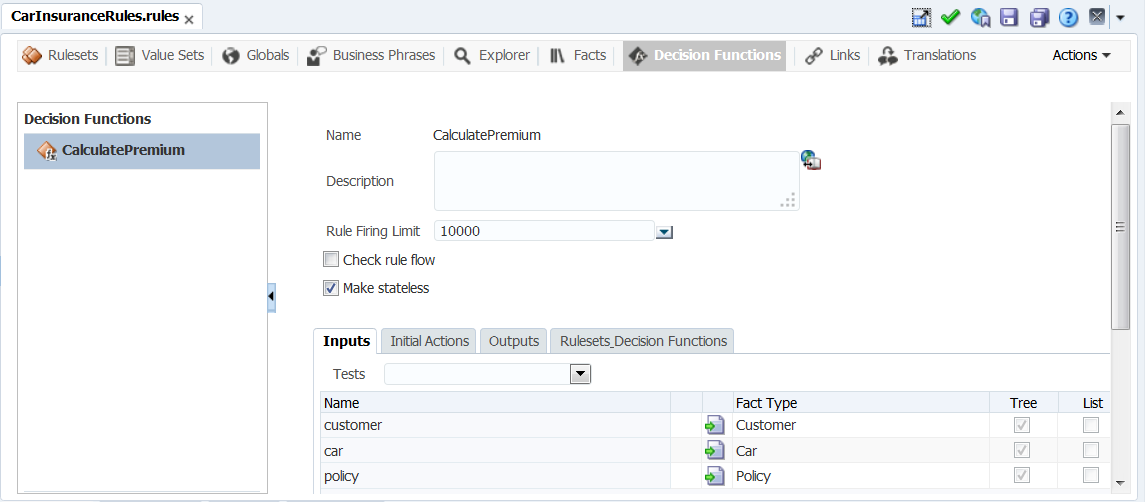Open the Value Sets section
The image size is (1145, 502).
[160, 56]
